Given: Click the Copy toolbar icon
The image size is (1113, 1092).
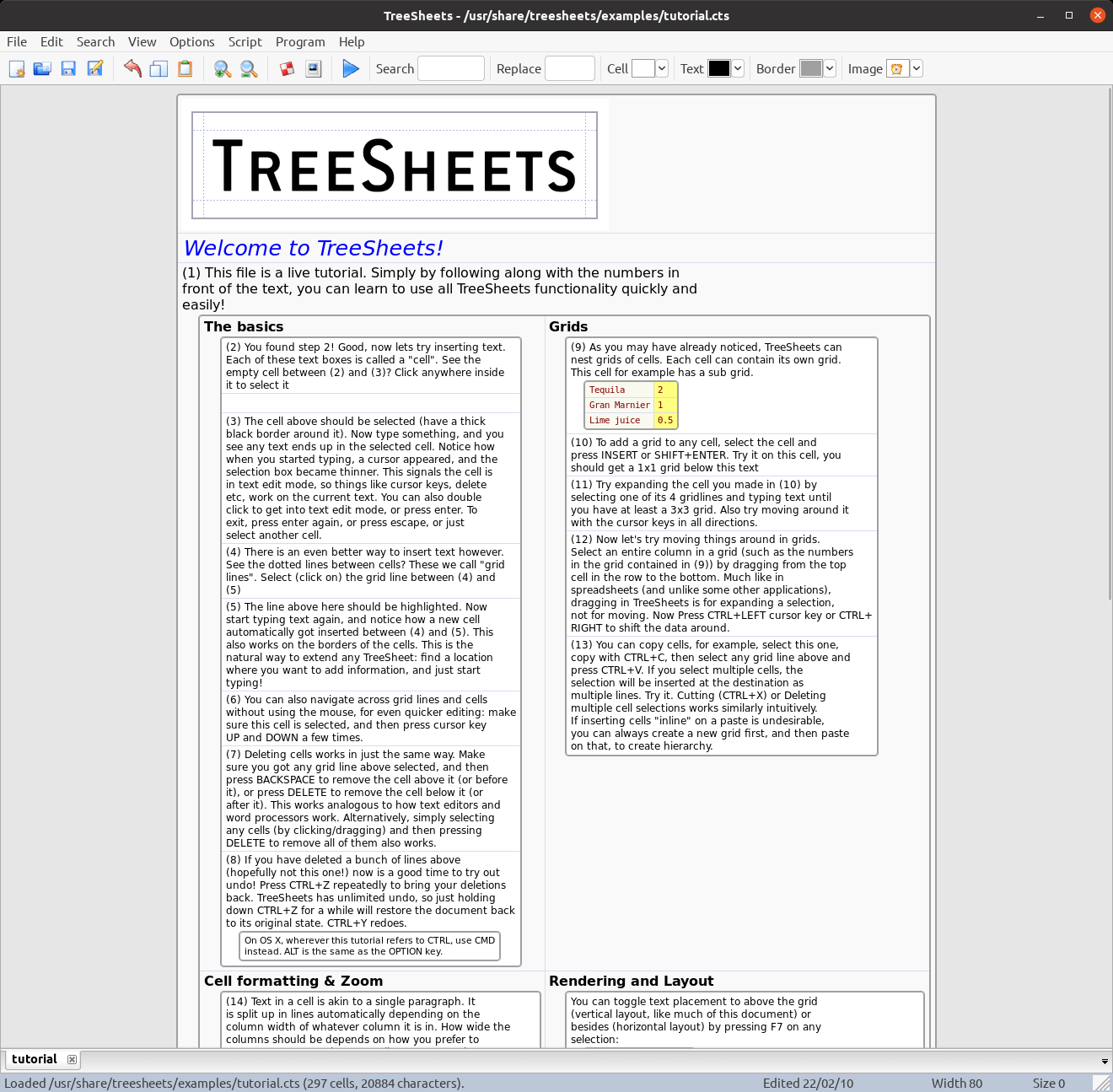Looking at the screenshot, I should tap(159, 69).
